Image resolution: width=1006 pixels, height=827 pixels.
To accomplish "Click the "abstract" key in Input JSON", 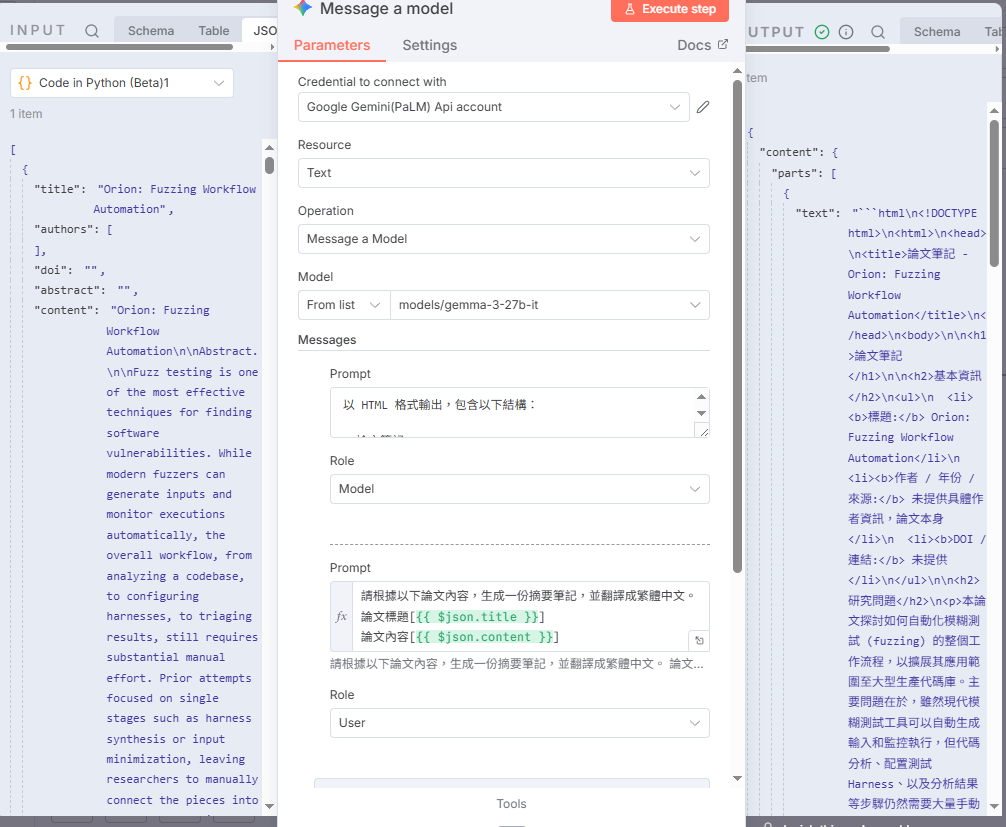I will [x=69, y=290].
